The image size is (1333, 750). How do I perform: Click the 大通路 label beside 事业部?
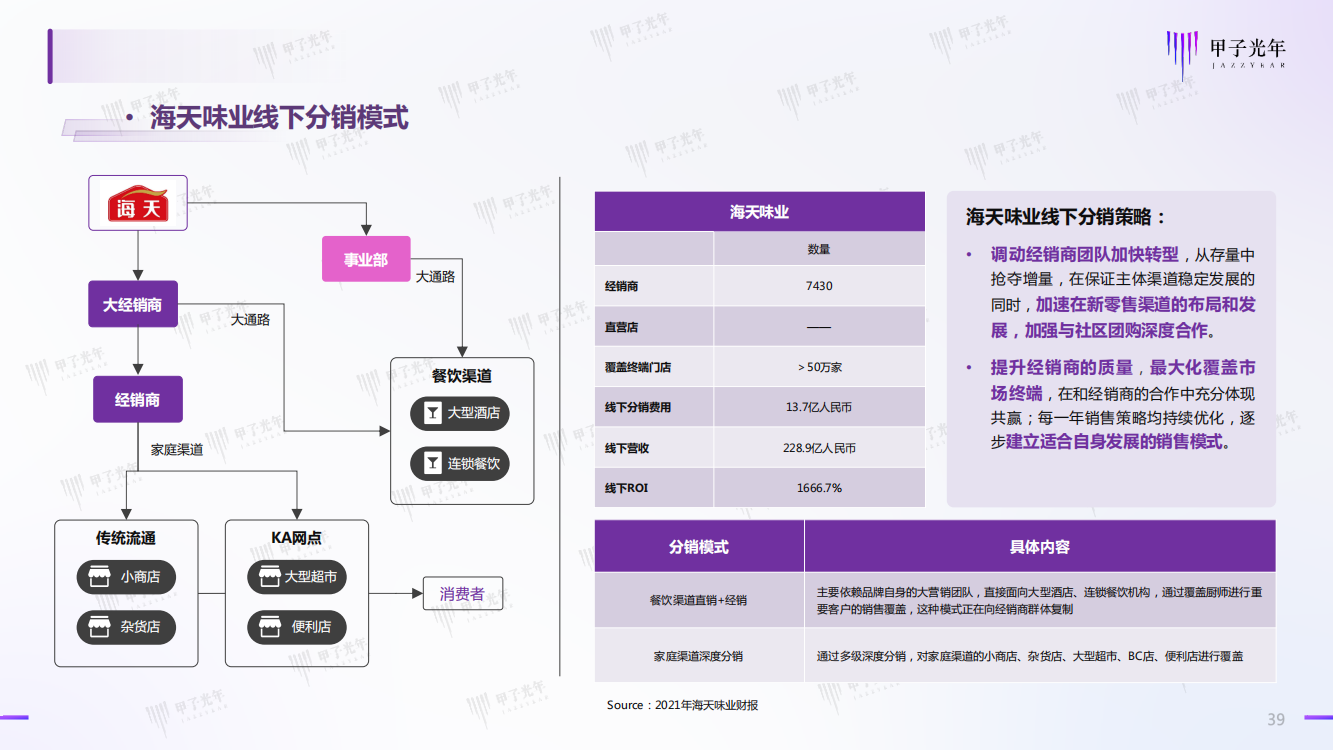point(435,276)
